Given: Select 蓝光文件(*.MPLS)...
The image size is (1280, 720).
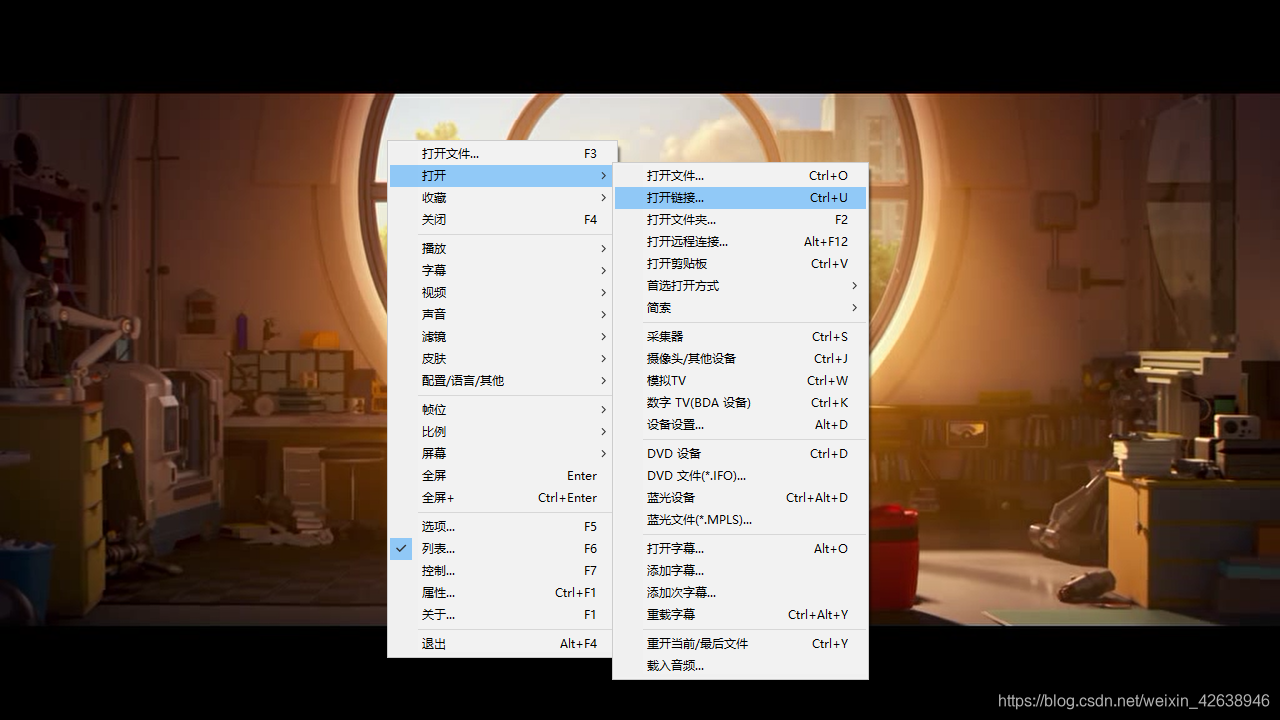Looking at the screenshot, I should pos(740,520).
